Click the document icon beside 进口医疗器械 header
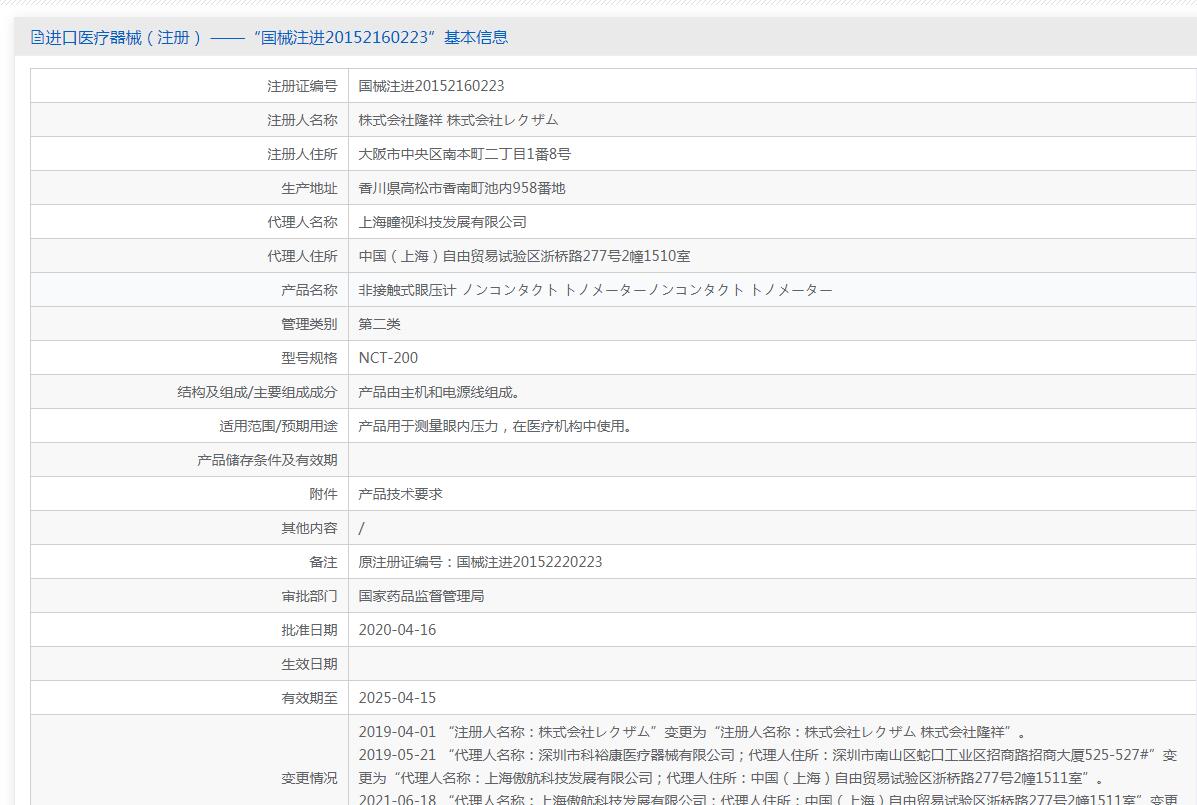 pos(37,37)
